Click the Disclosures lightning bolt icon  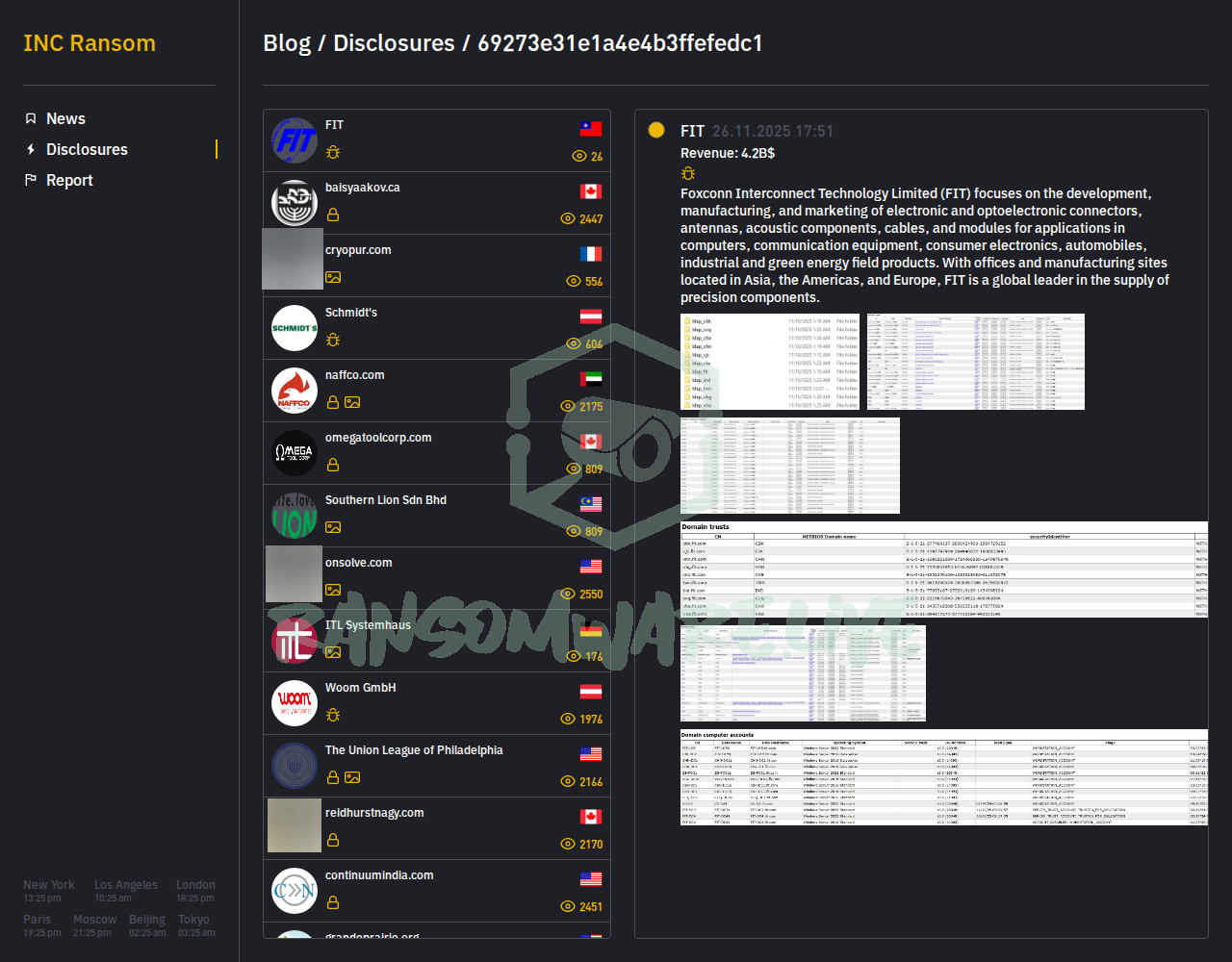click(x=31, y=149)
